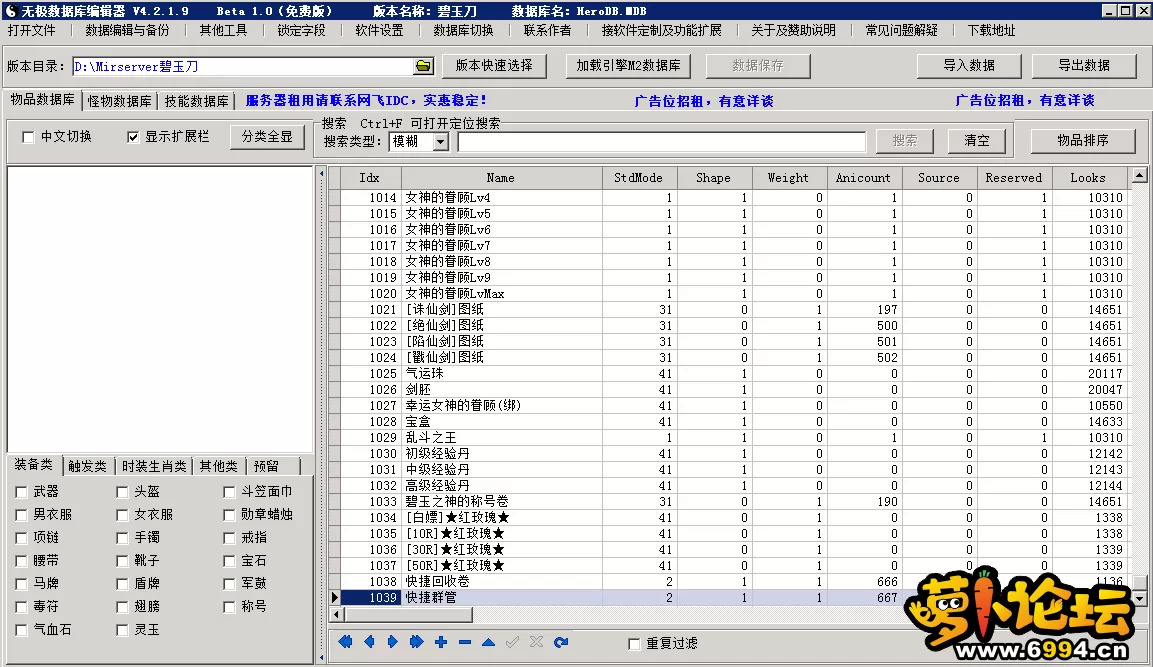This screenshot has width=1153, height=667.
Task: Check the 头盔 category
Action: pos(122,492)
